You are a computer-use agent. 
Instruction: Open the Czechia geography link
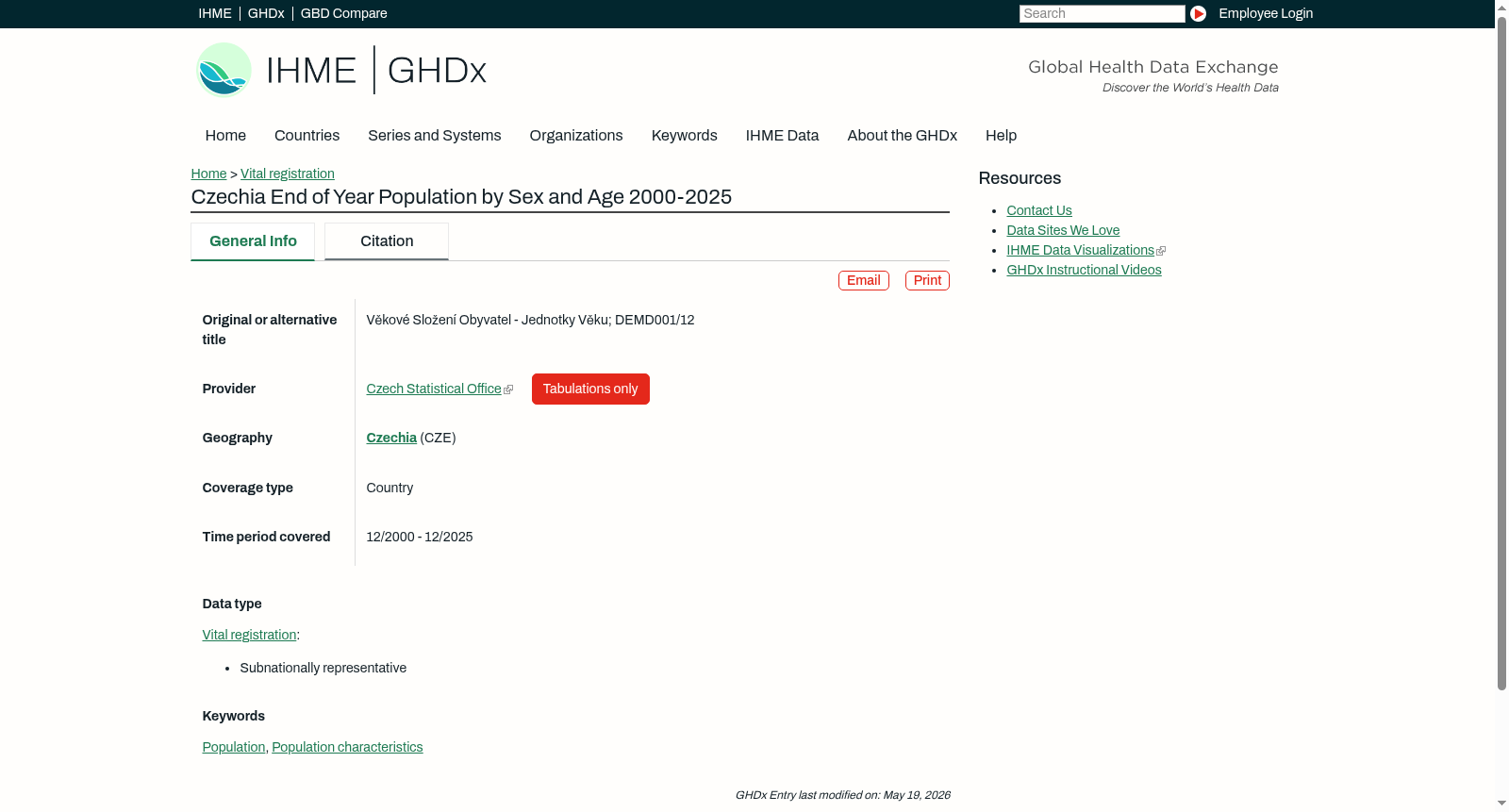391,438
